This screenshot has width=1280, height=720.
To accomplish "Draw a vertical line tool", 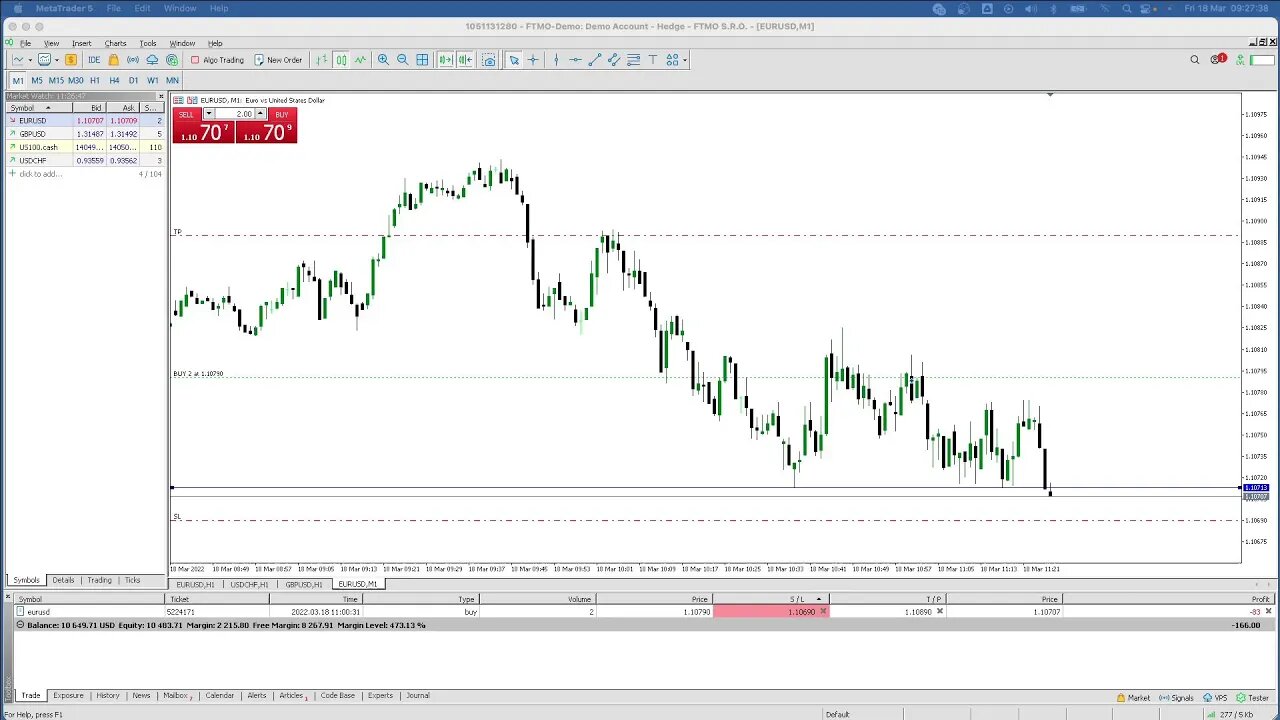I will click(556, 60).
